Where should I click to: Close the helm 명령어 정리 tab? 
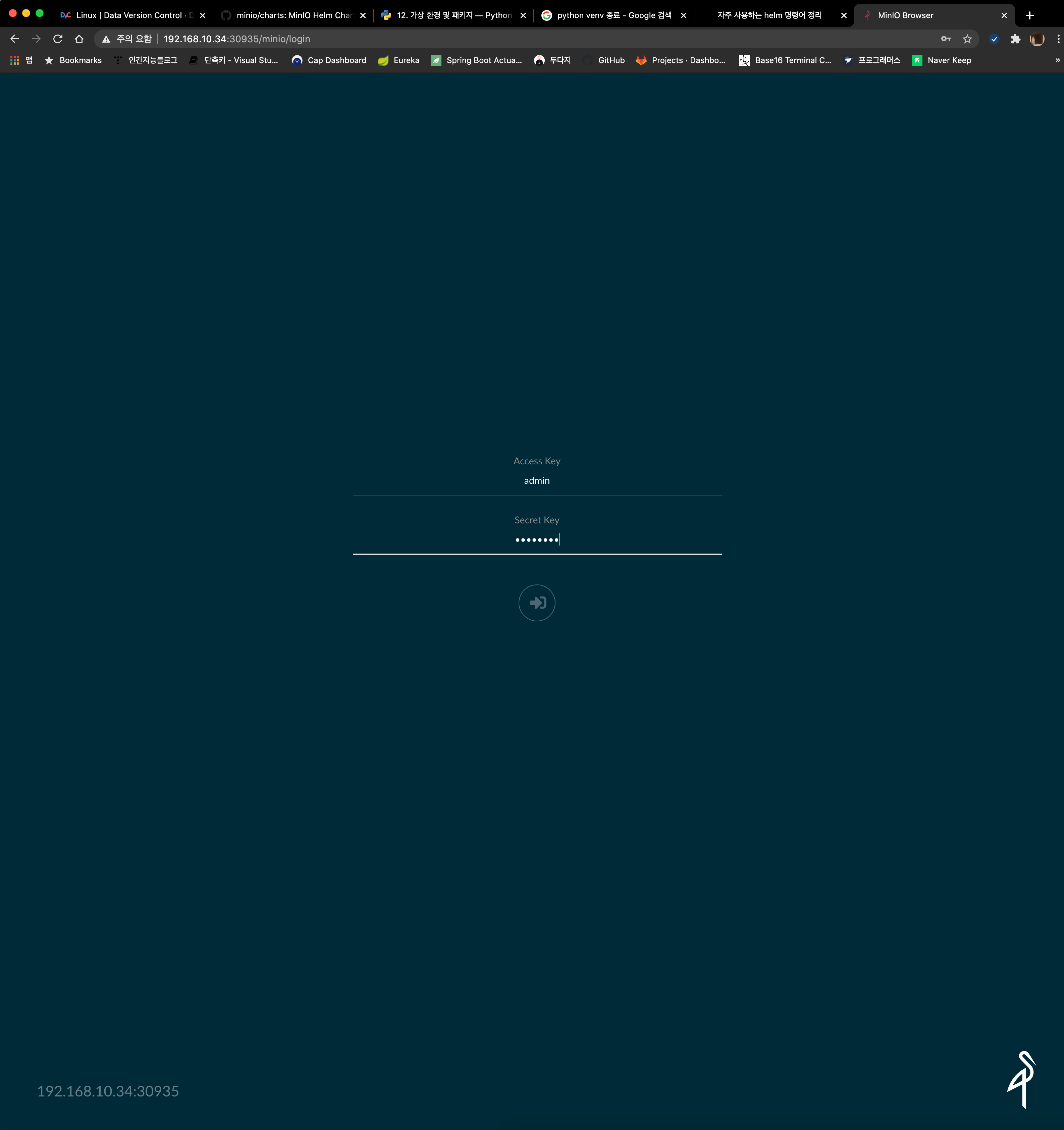[x=844, y=15]
